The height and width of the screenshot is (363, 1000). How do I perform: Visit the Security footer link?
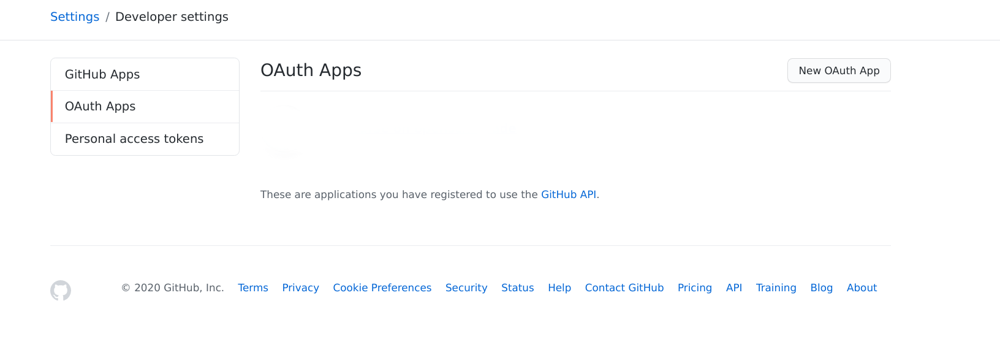point(466,288)
